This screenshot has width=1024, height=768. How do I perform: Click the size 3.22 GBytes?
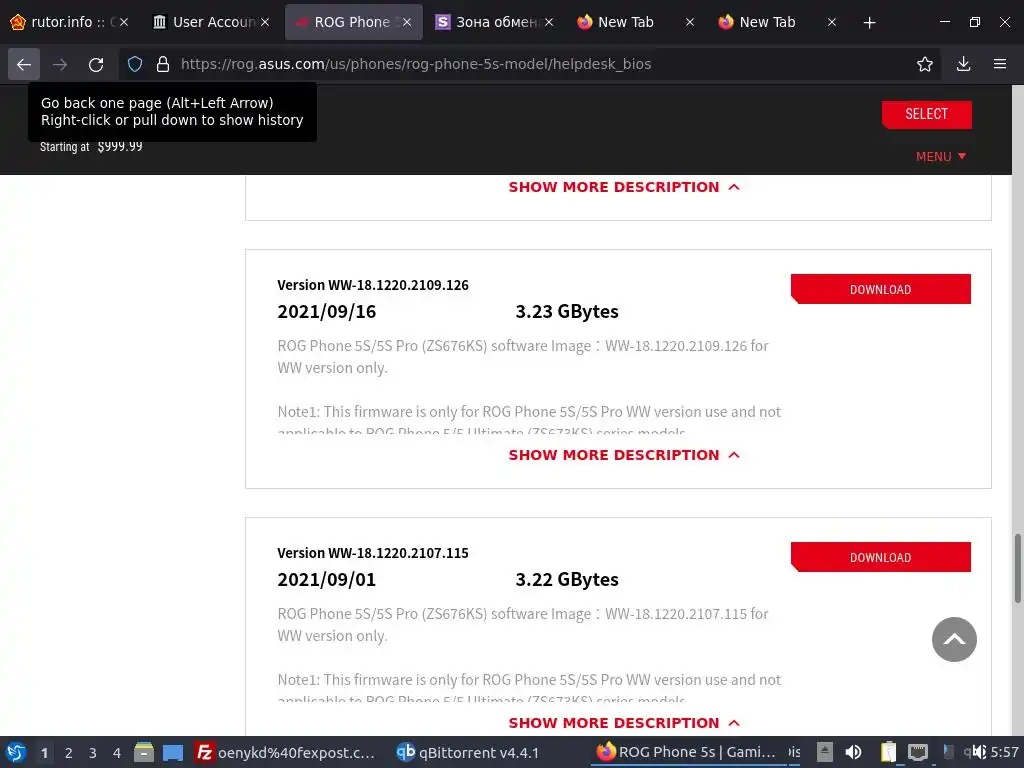pyautogui.click(x=567, y=579)
